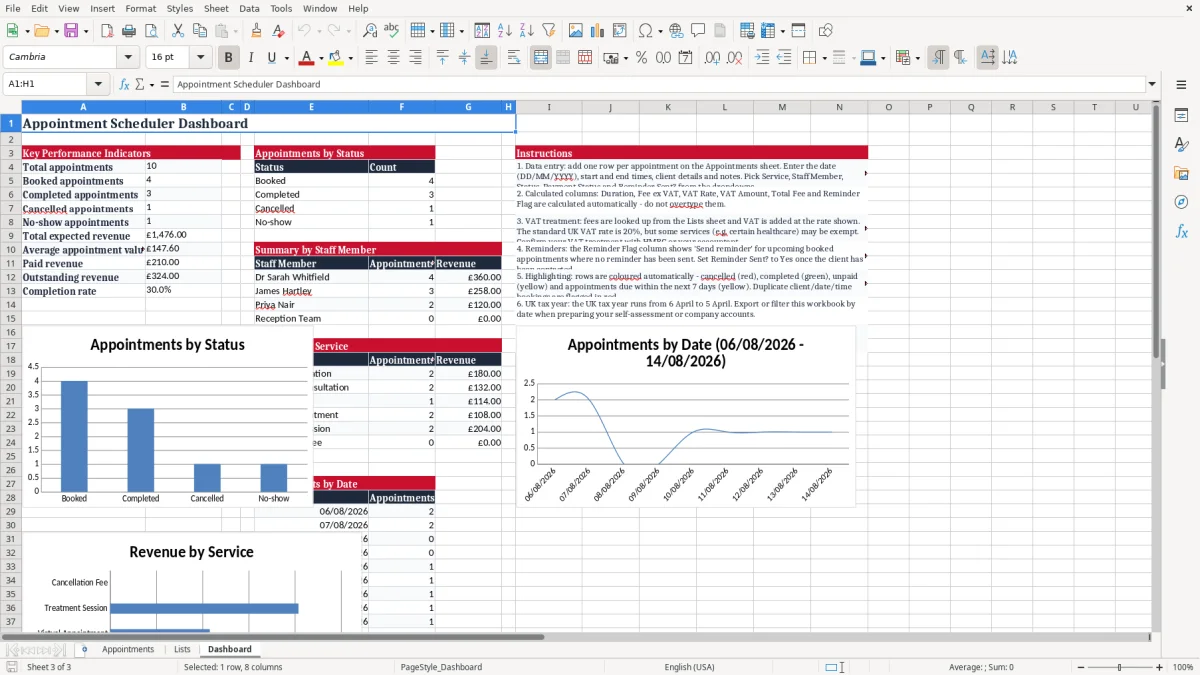Open the sidebar Styles icon
This screenshot has height=675, width=1200.
[1181, 144]
